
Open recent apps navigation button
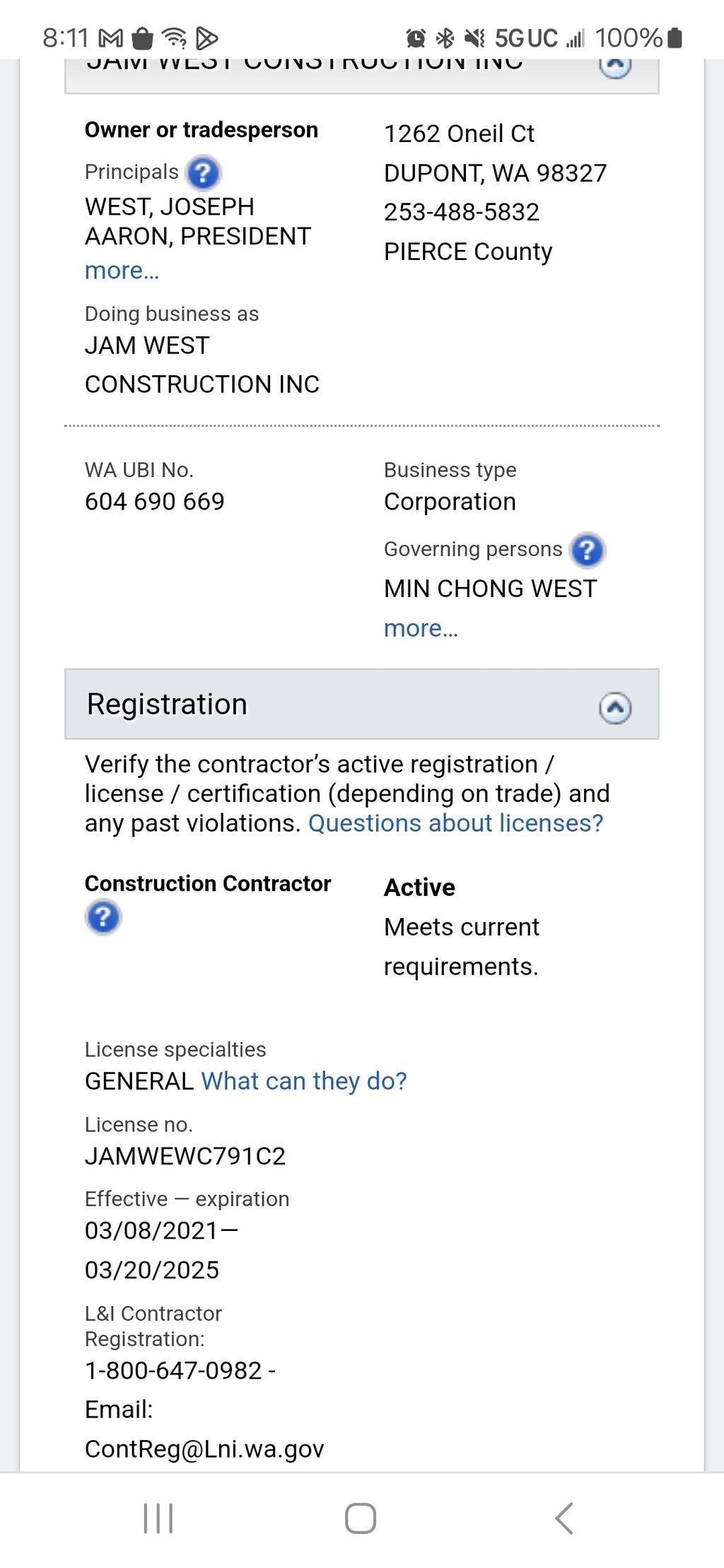[158, 1518]
